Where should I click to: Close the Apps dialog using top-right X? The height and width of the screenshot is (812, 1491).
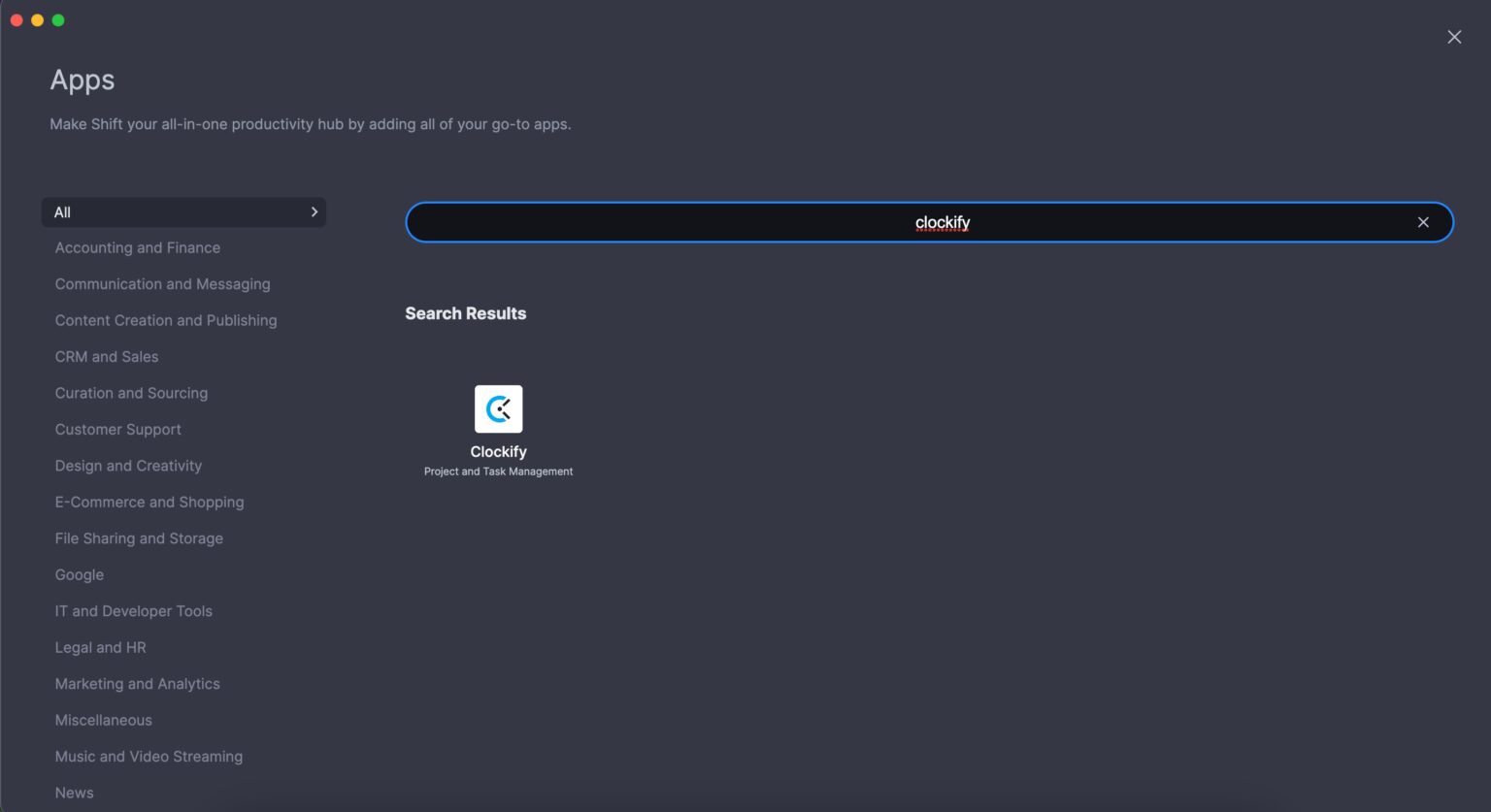click(1453, 37)
